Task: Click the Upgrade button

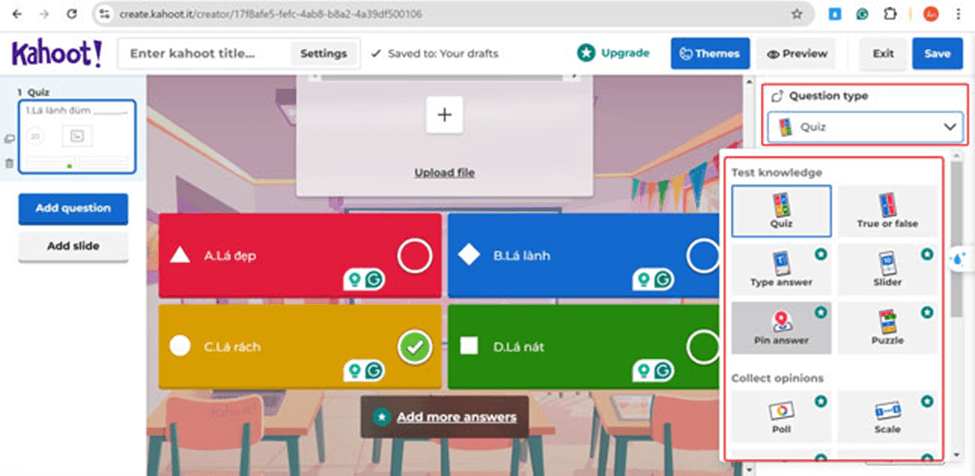Action: click(x=613, y=53)
